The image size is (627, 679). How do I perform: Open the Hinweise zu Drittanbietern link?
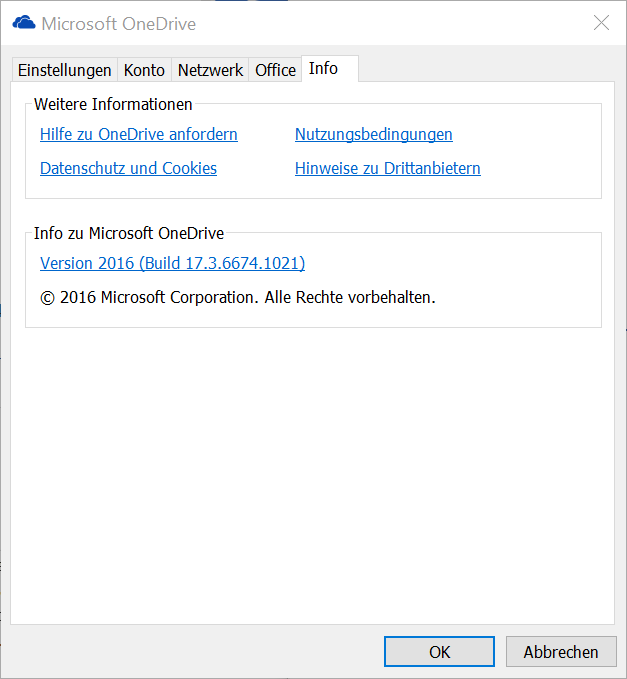(x=387, y=168)
